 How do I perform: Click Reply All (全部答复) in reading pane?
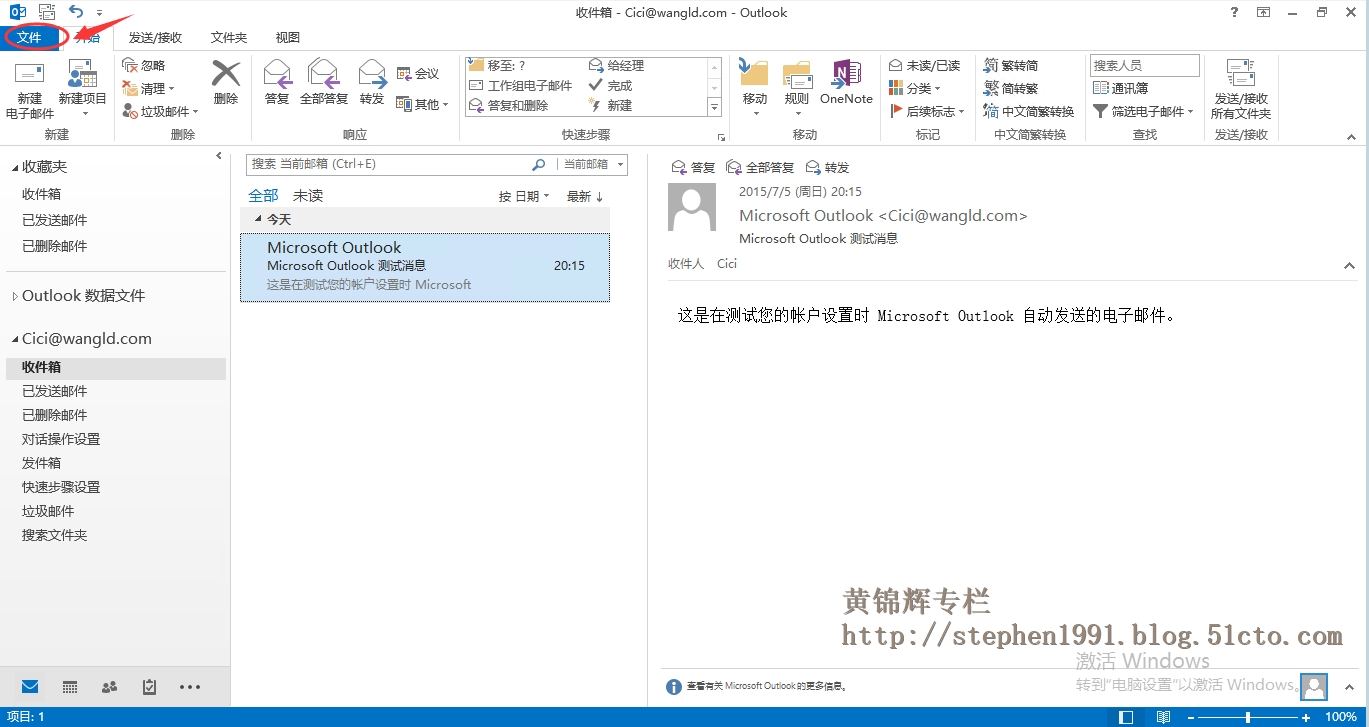click(x=760, y=167)
